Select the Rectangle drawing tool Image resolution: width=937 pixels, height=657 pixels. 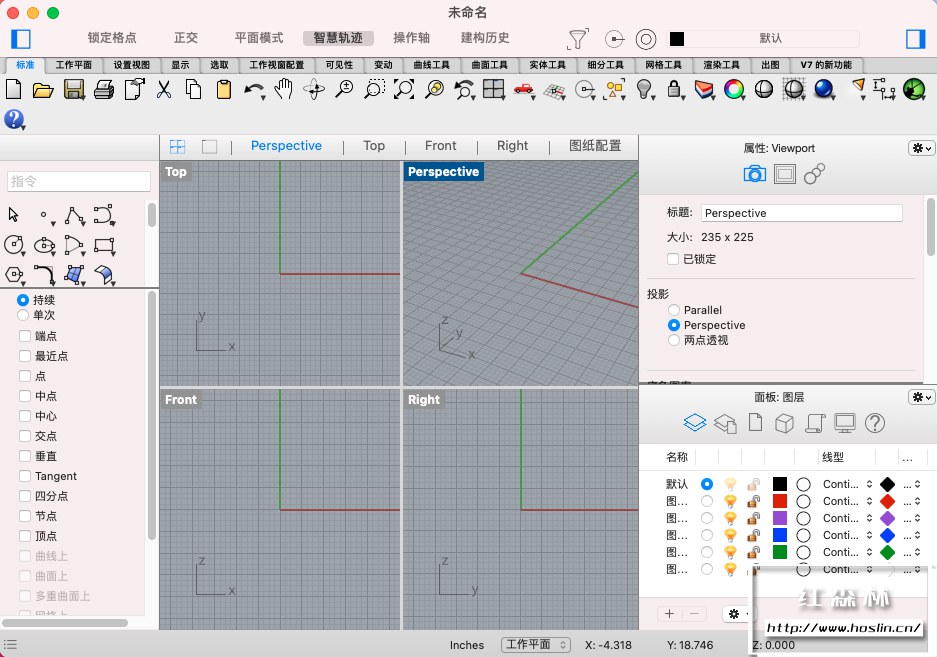(x=103, y=244)
